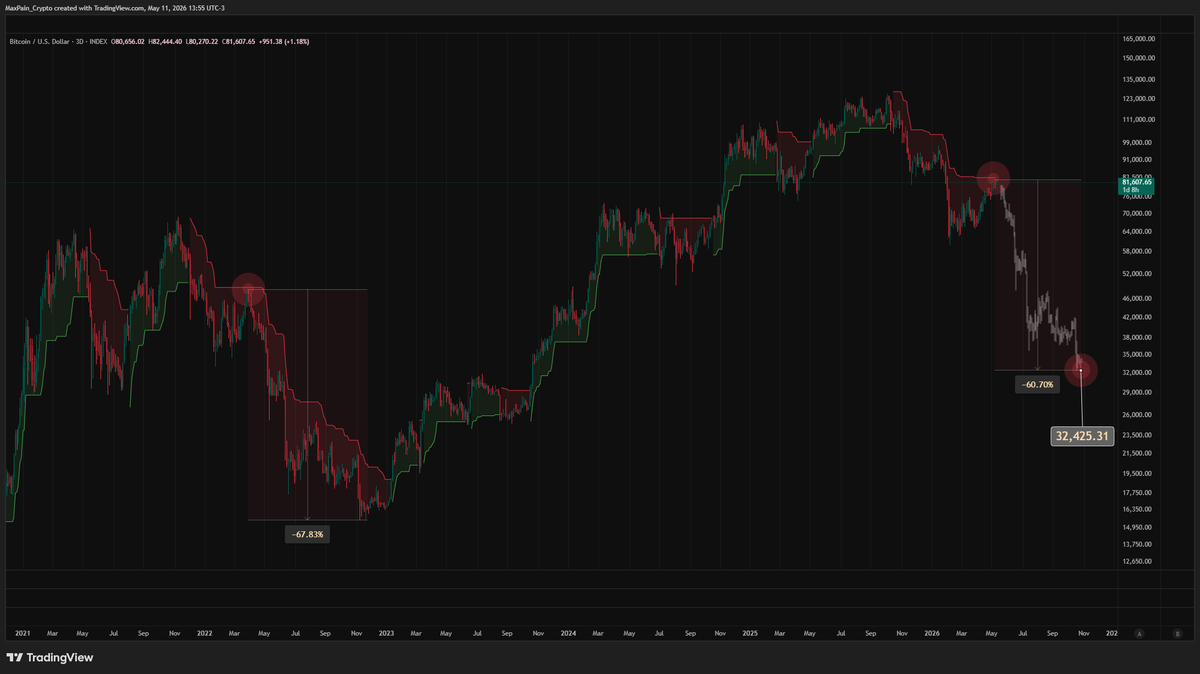Click the 2025 label on the time axis
This screenshot has width=1200, height=674.
(751, 633)
